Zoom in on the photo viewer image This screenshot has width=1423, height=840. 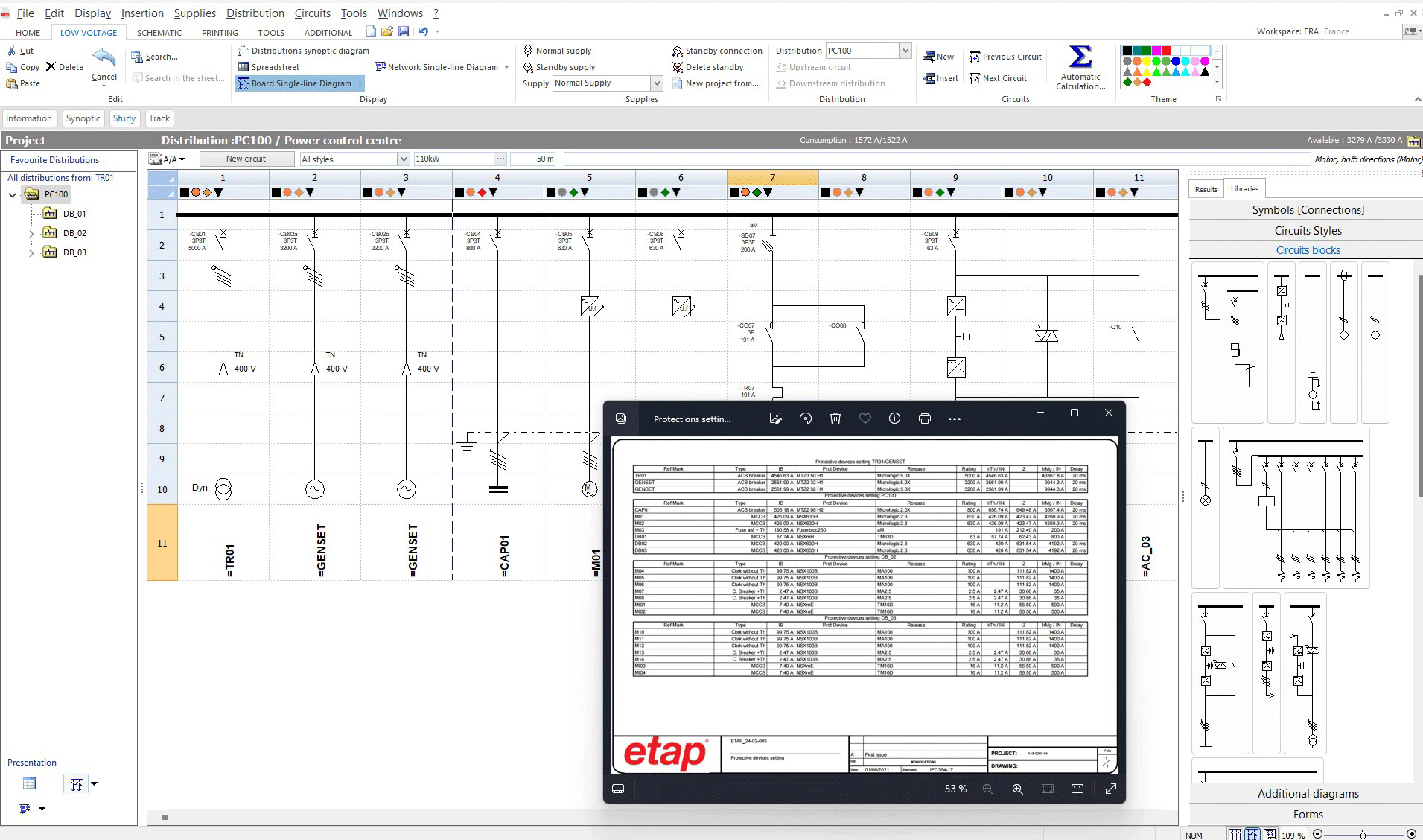tap(1017, 789)
